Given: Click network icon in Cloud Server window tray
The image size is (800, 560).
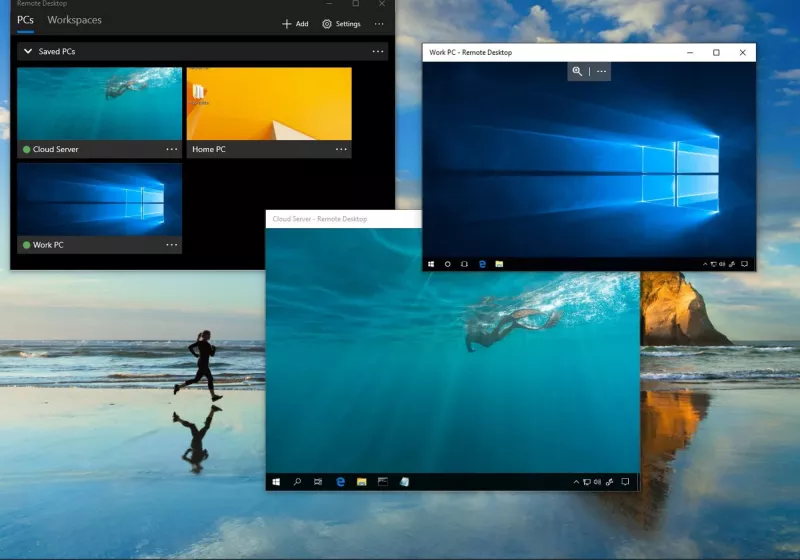Looking at the screenshot, I should pos(587,482).
